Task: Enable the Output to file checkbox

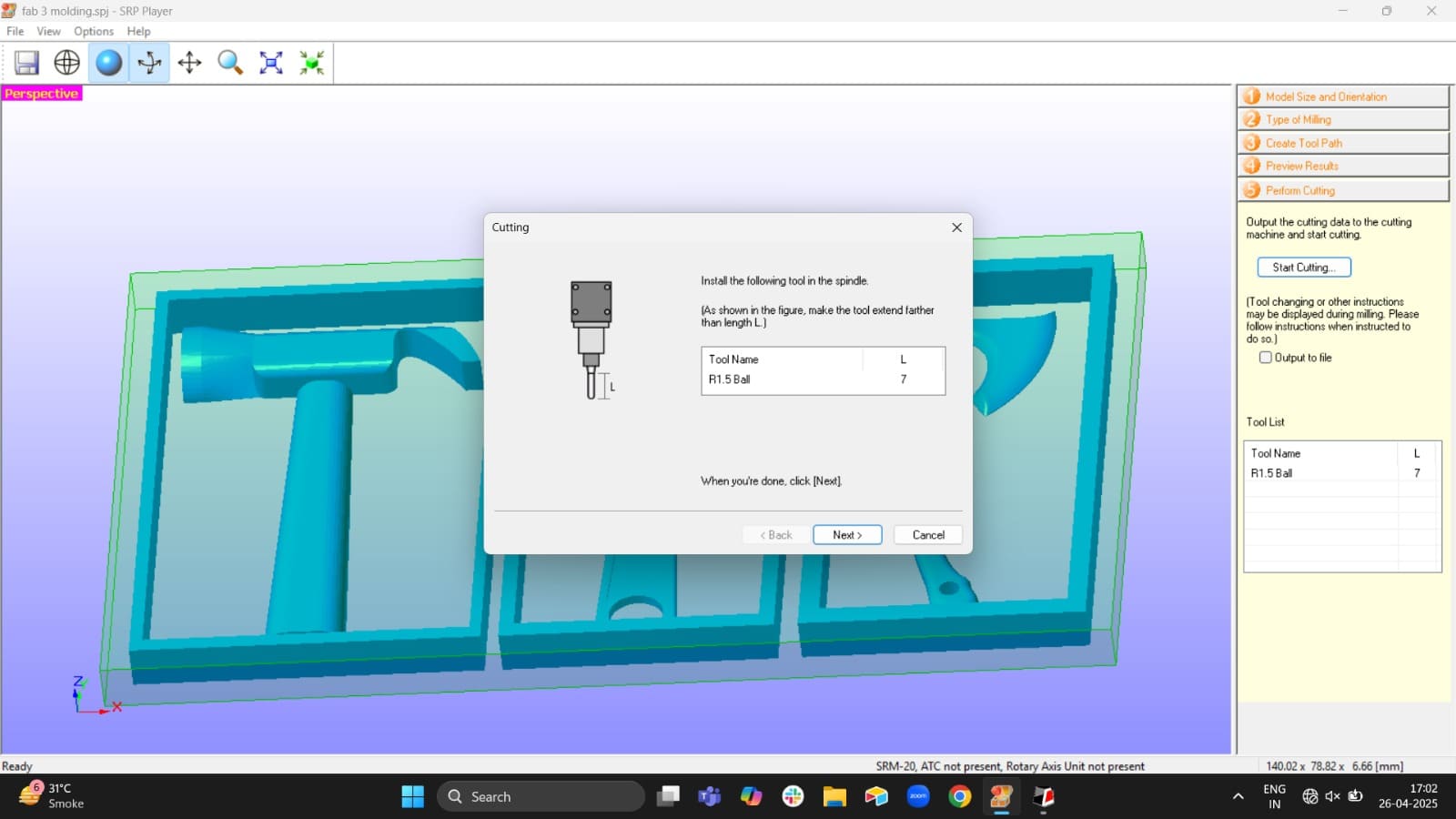Action: (x=1265, y=358)
